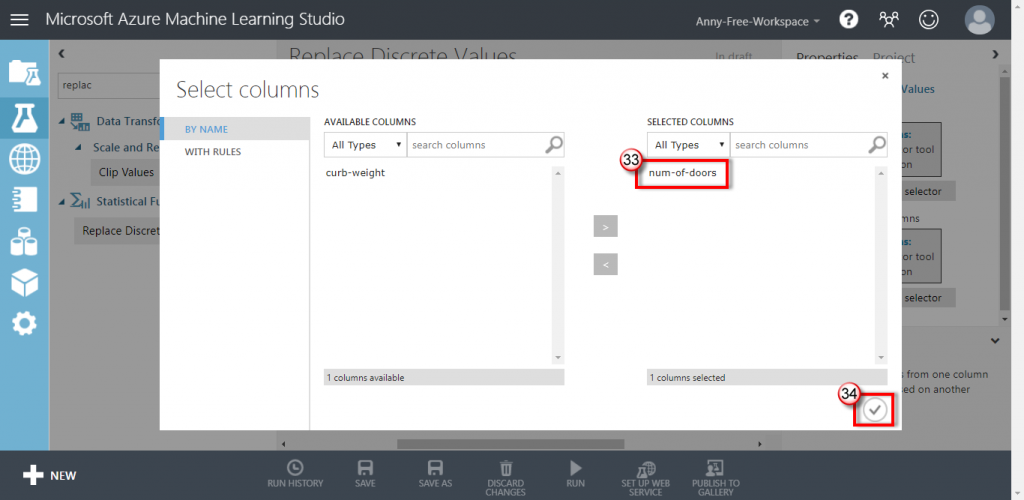1024x500 pixels.
Task: Switch to the Project tab
Action: click(894, 57)
